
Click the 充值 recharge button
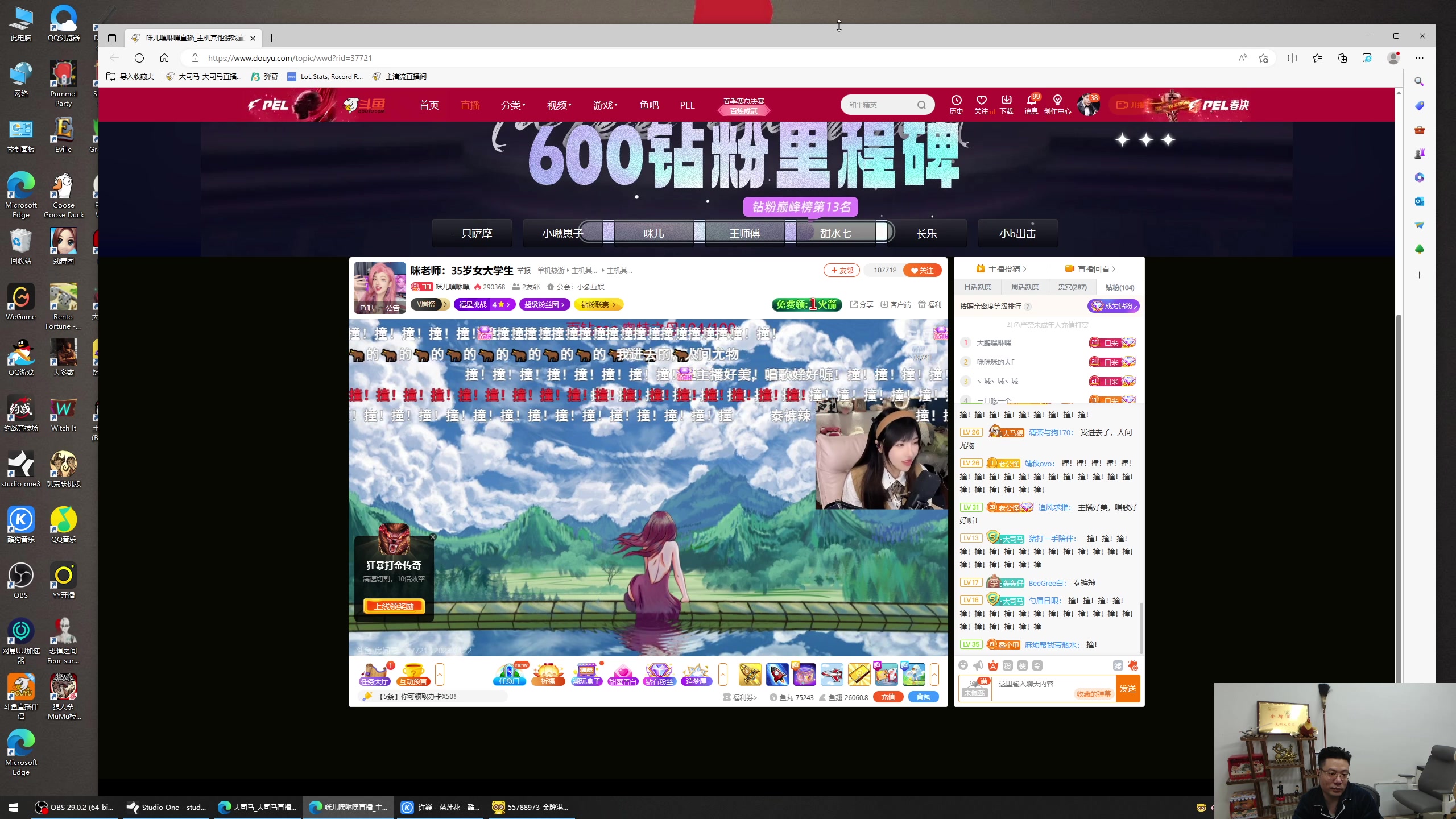pos(888,697)
